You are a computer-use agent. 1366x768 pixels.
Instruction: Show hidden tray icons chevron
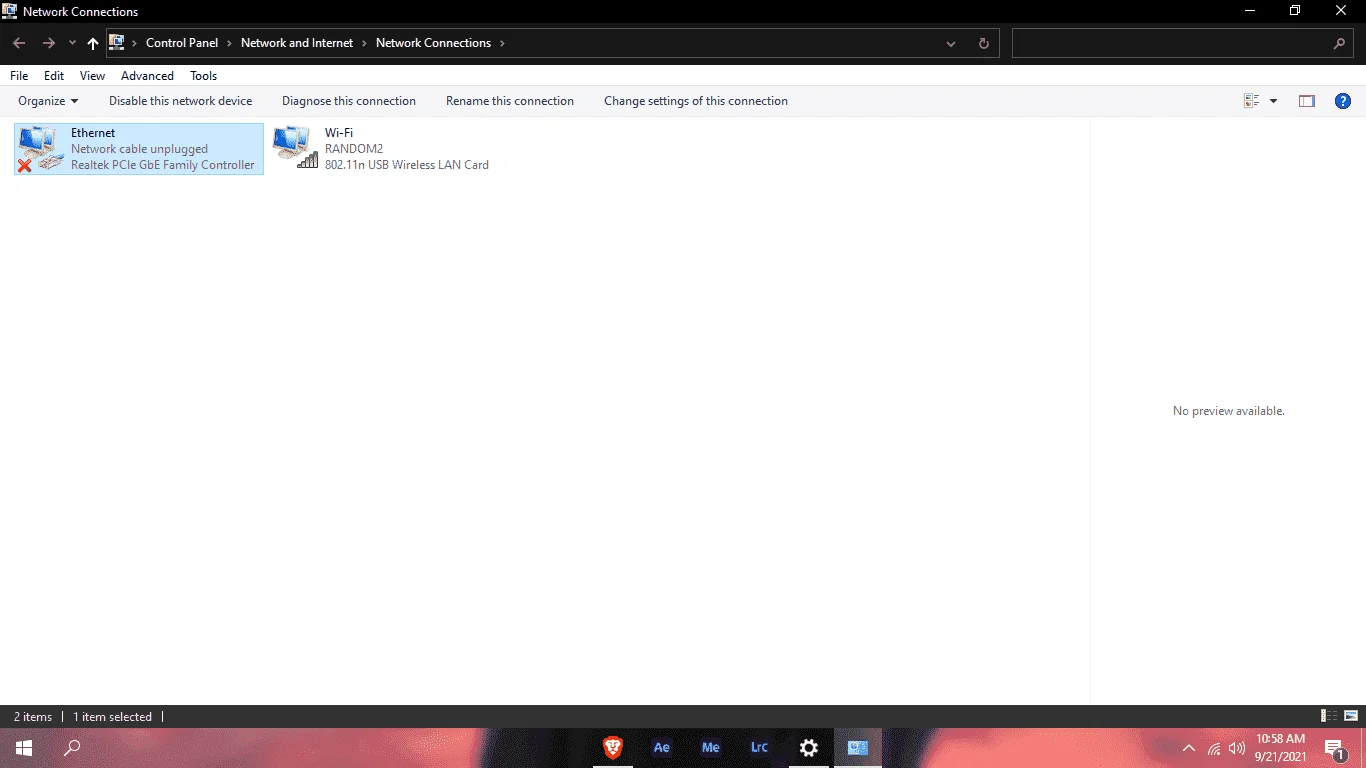click(x=1189, y=748)
